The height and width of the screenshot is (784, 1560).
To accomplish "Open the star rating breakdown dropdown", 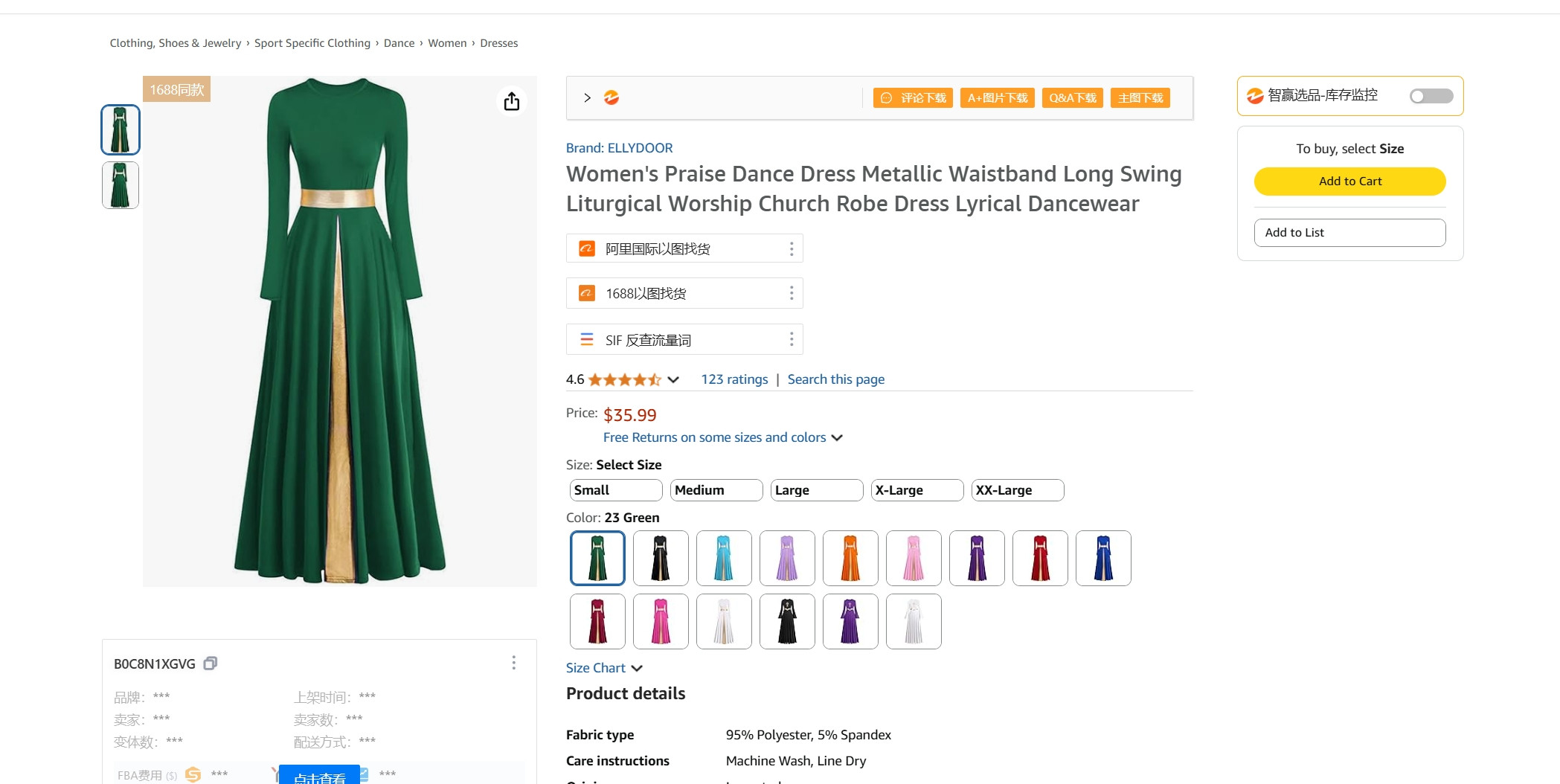I will tap(673, 379).
